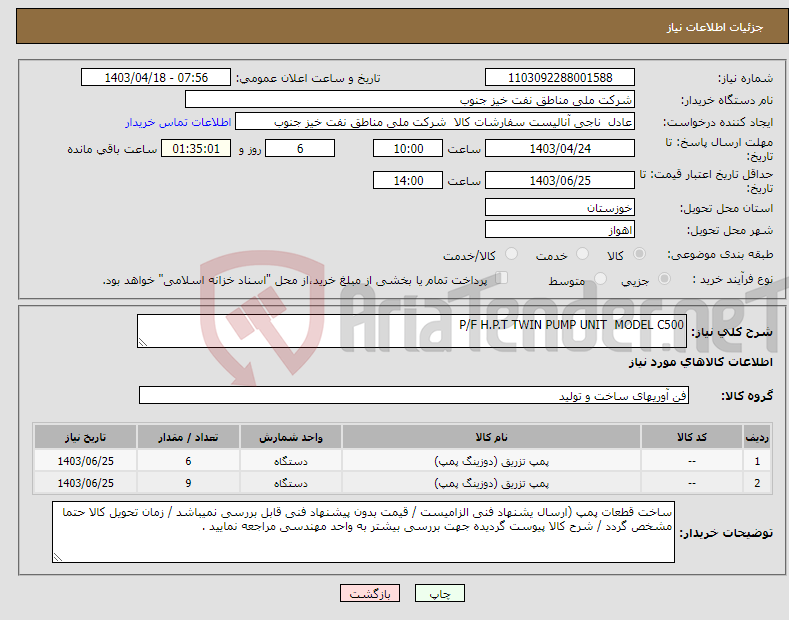Viewport: 789px width, 620px height.
Task: Click the request creator field عادل ناجی
Action: [x=435, y=122]
